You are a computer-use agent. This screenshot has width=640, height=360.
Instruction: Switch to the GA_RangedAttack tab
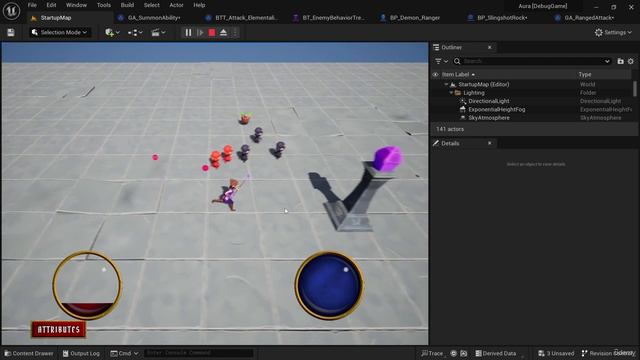(x=589, y=18)
